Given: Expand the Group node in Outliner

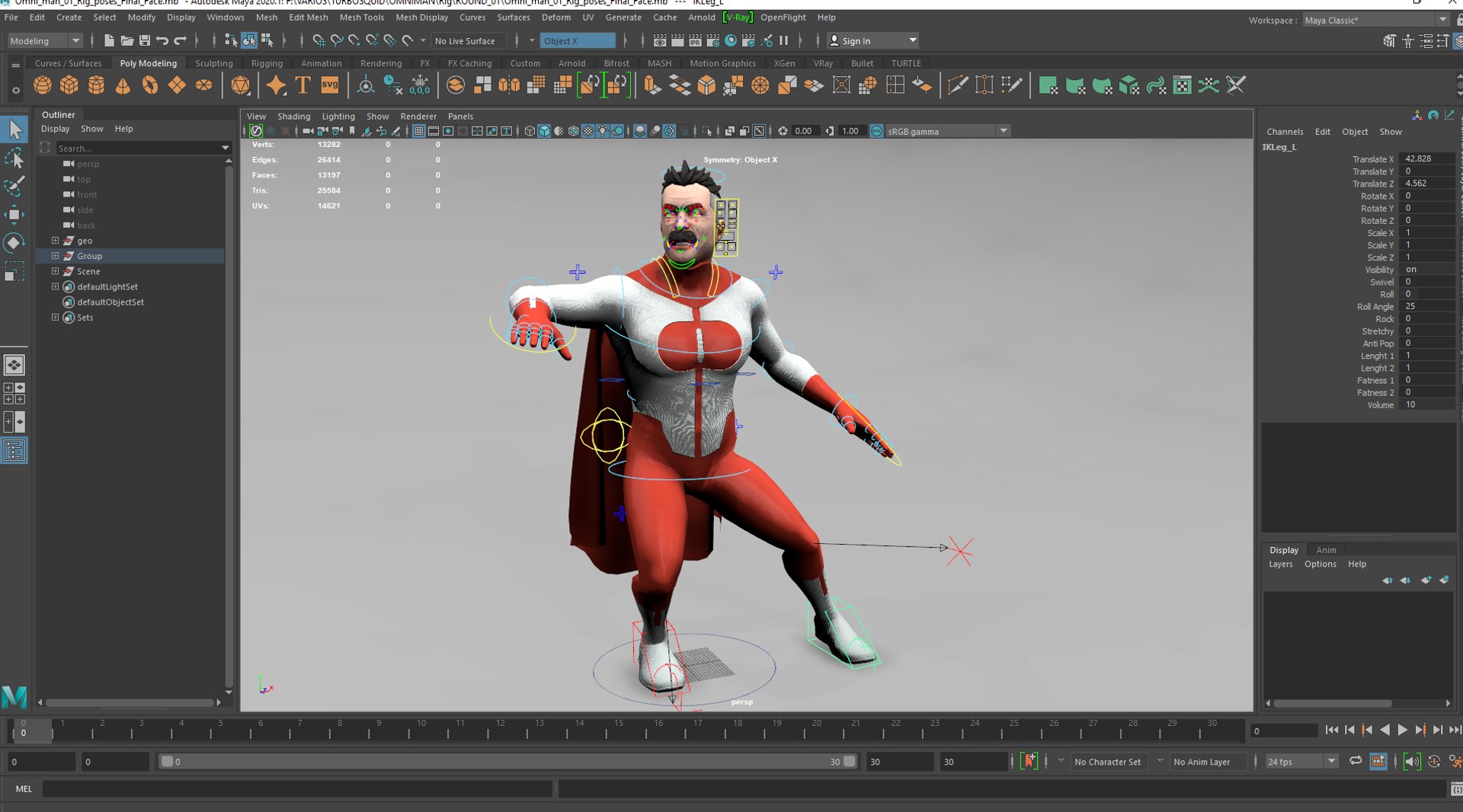Looking at the screenshot, I should point(55,256).
